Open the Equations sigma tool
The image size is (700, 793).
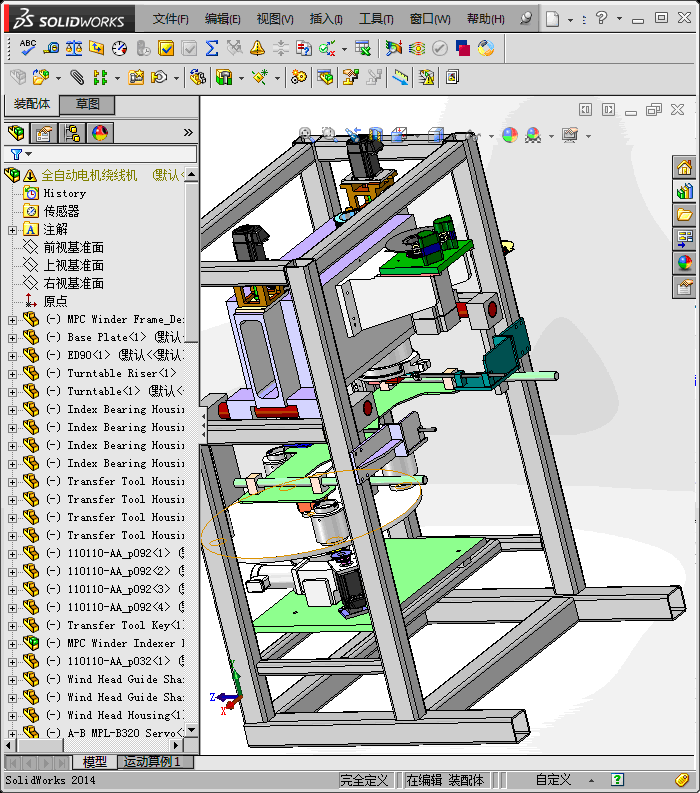coord(211,48)
